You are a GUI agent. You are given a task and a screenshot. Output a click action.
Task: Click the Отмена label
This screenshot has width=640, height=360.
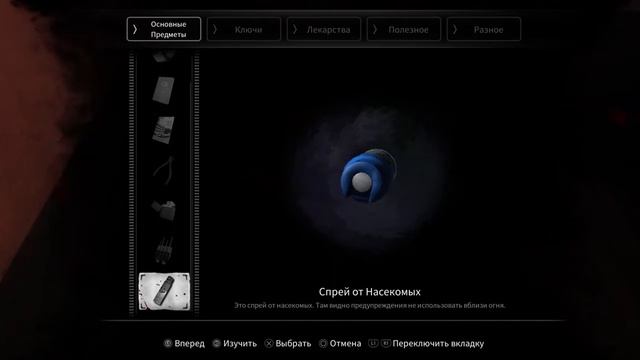tap(345, 344)
